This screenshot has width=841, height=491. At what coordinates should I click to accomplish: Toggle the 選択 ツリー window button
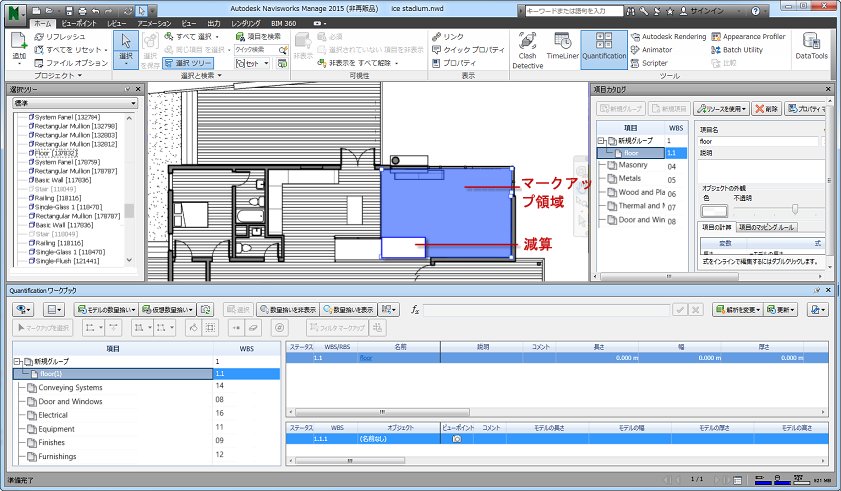(188, 63)
